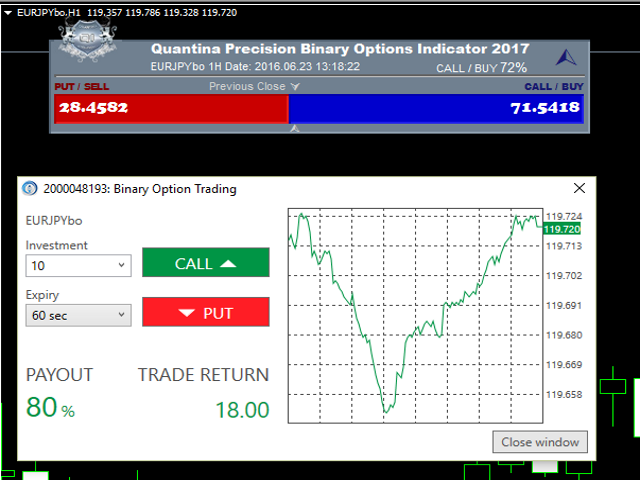Expand the chart symbol triangle next to EURJPYbo,H1
This screenshot has width=640, height=480.
pos(8,13)
